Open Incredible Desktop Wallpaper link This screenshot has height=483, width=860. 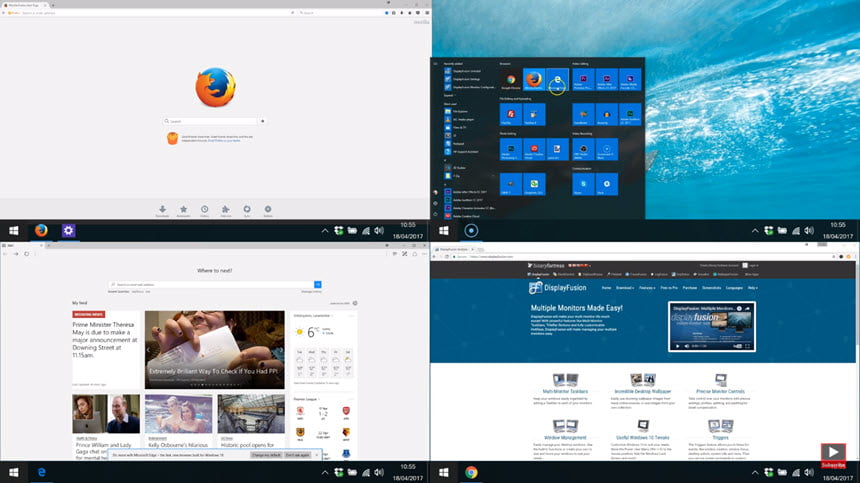pos(642,391)
